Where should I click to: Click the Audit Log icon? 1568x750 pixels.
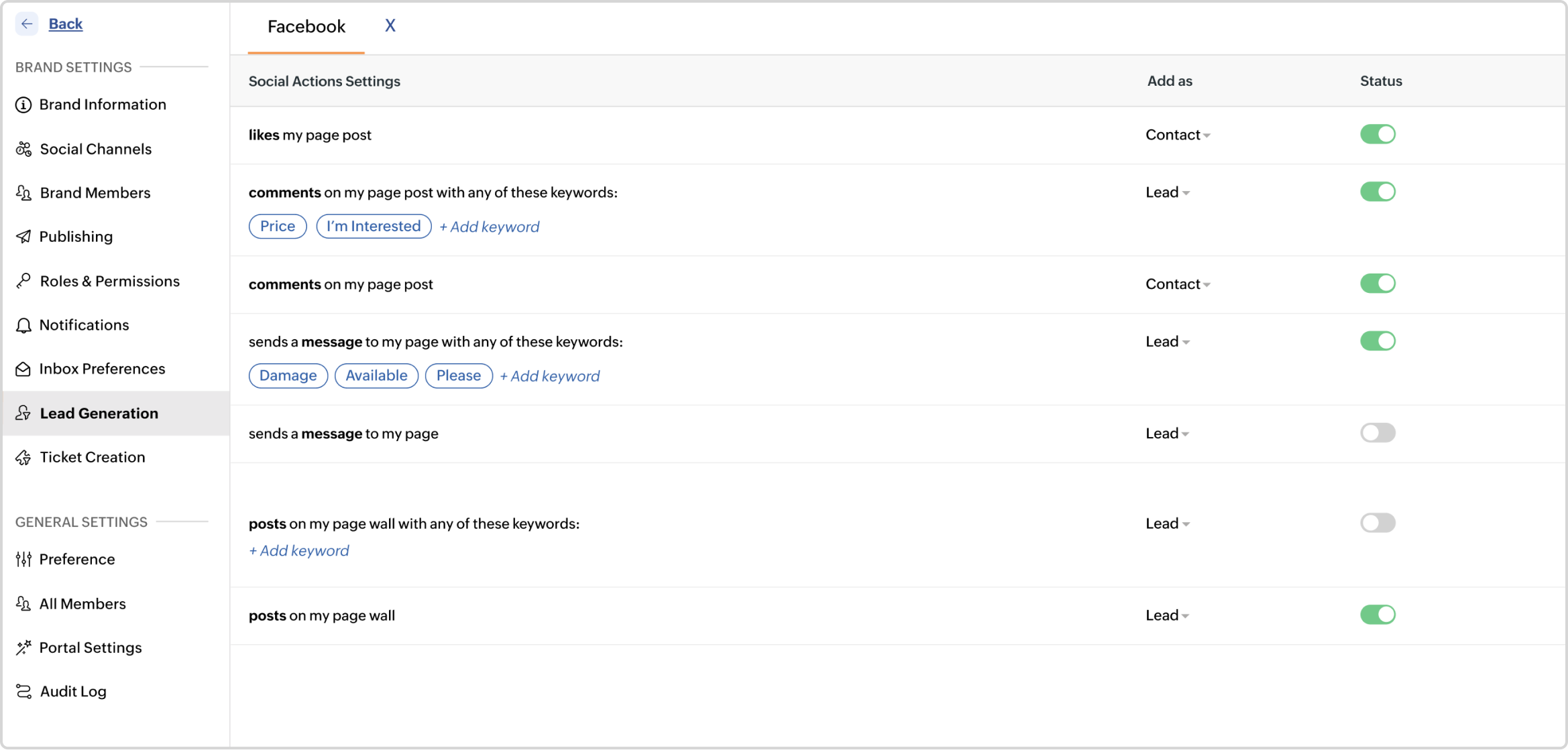point(23,691)
